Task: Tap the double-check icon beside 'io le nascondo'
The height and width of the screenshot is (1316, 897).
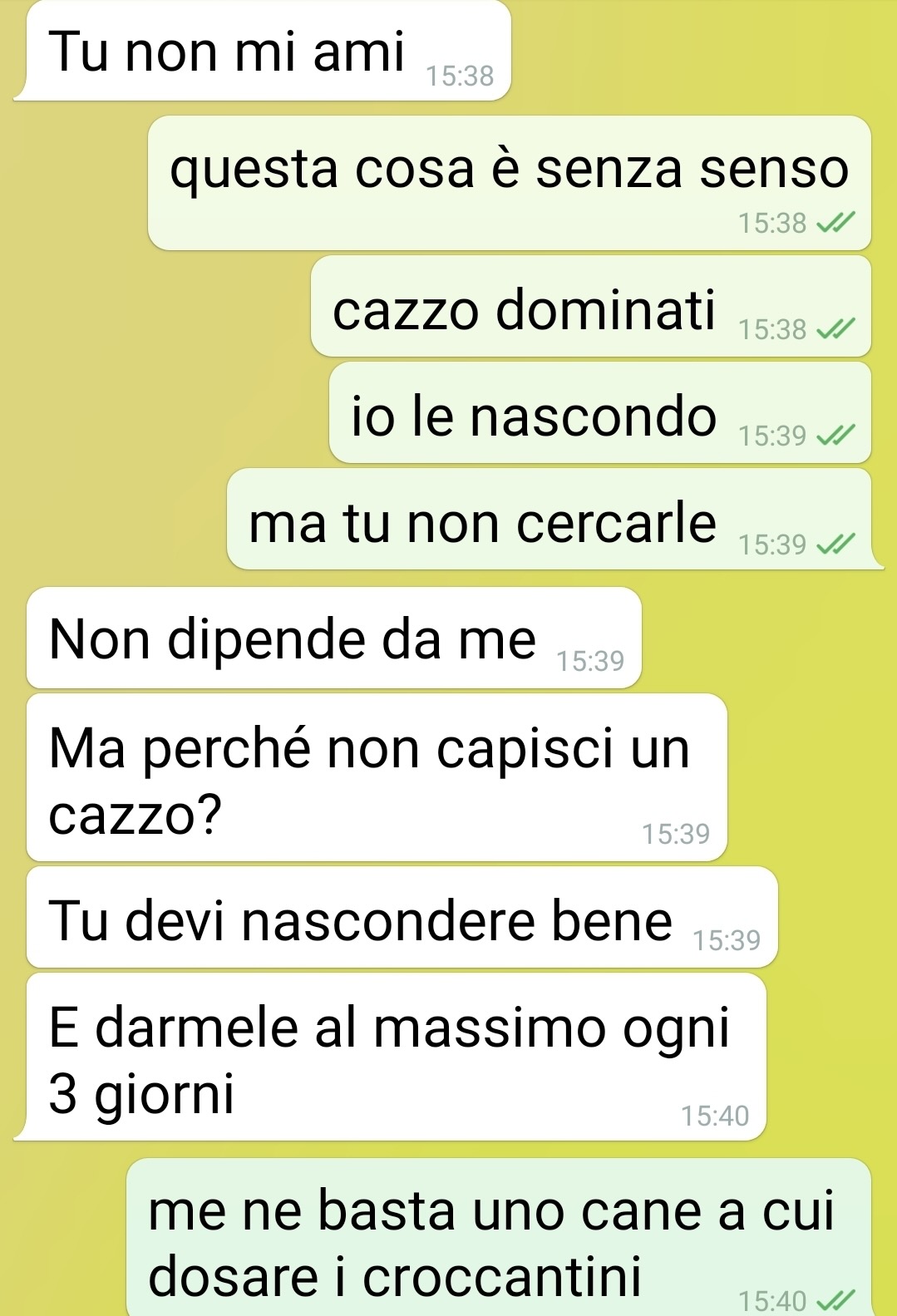Action: point(835,436)
